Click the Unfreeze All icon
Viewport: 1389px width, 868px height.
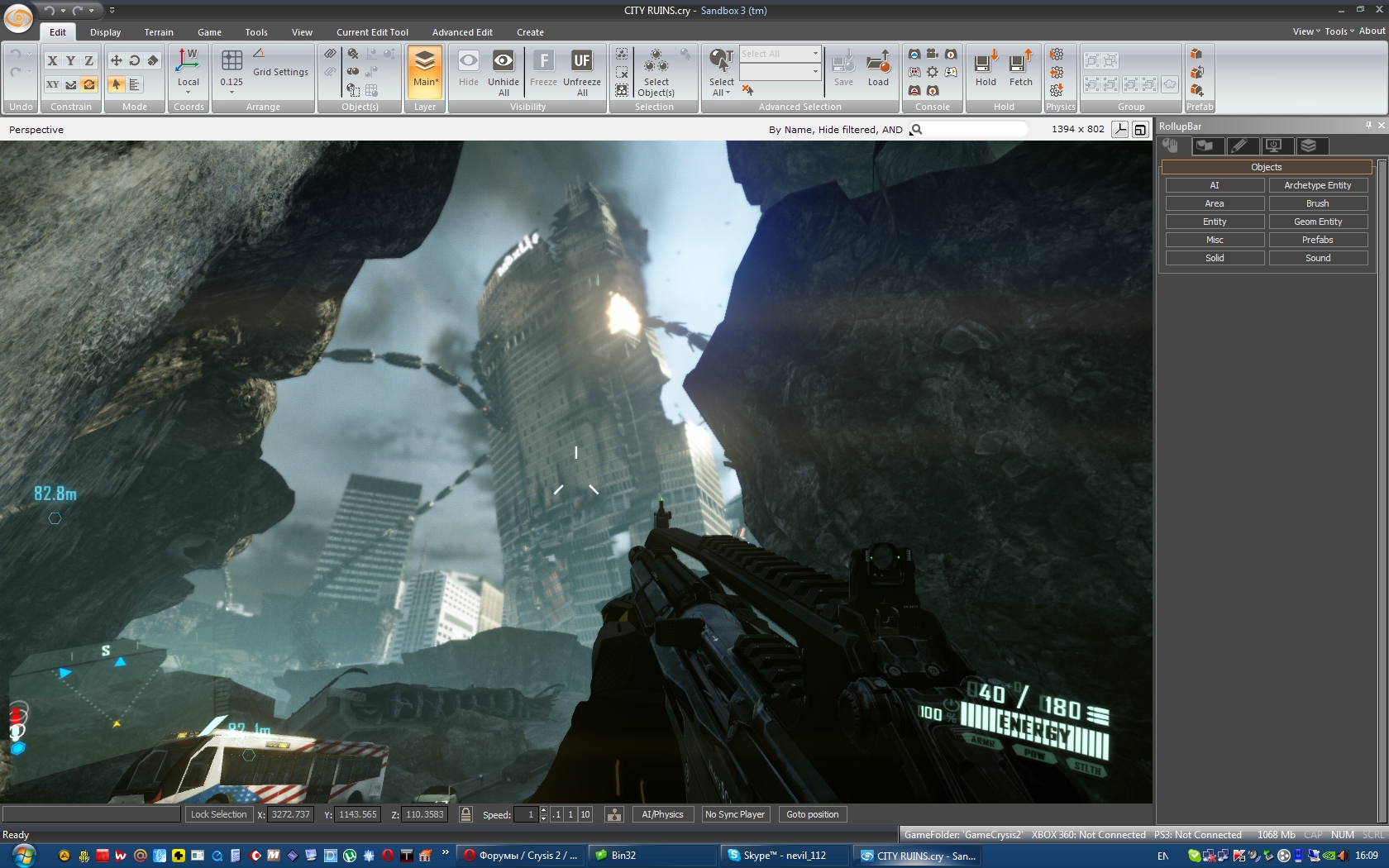tap(581, 62)
